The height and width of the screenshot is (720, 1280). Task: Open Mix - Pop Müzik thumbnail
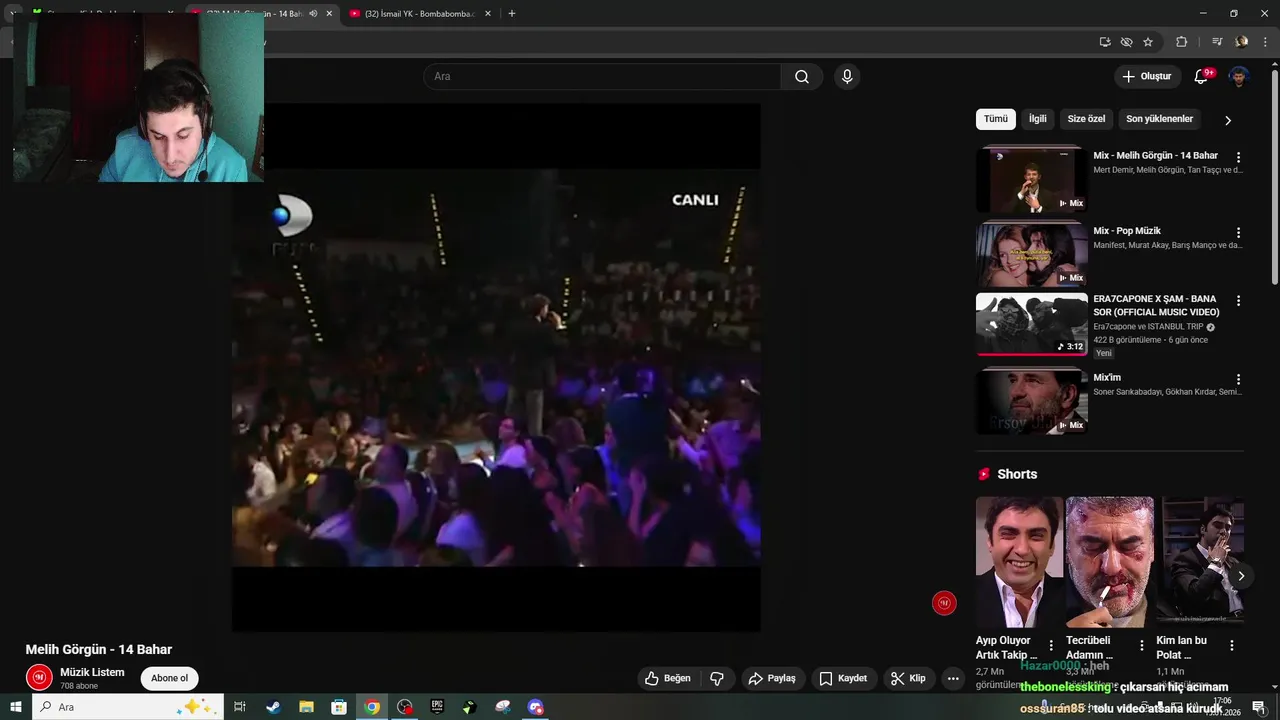click(1032, 255)
